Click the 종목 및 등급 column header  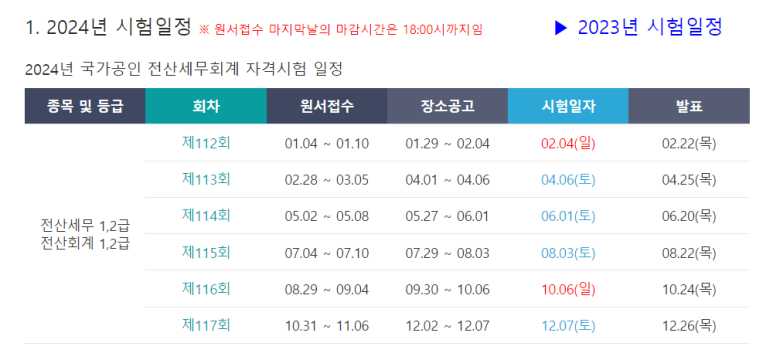85,106
